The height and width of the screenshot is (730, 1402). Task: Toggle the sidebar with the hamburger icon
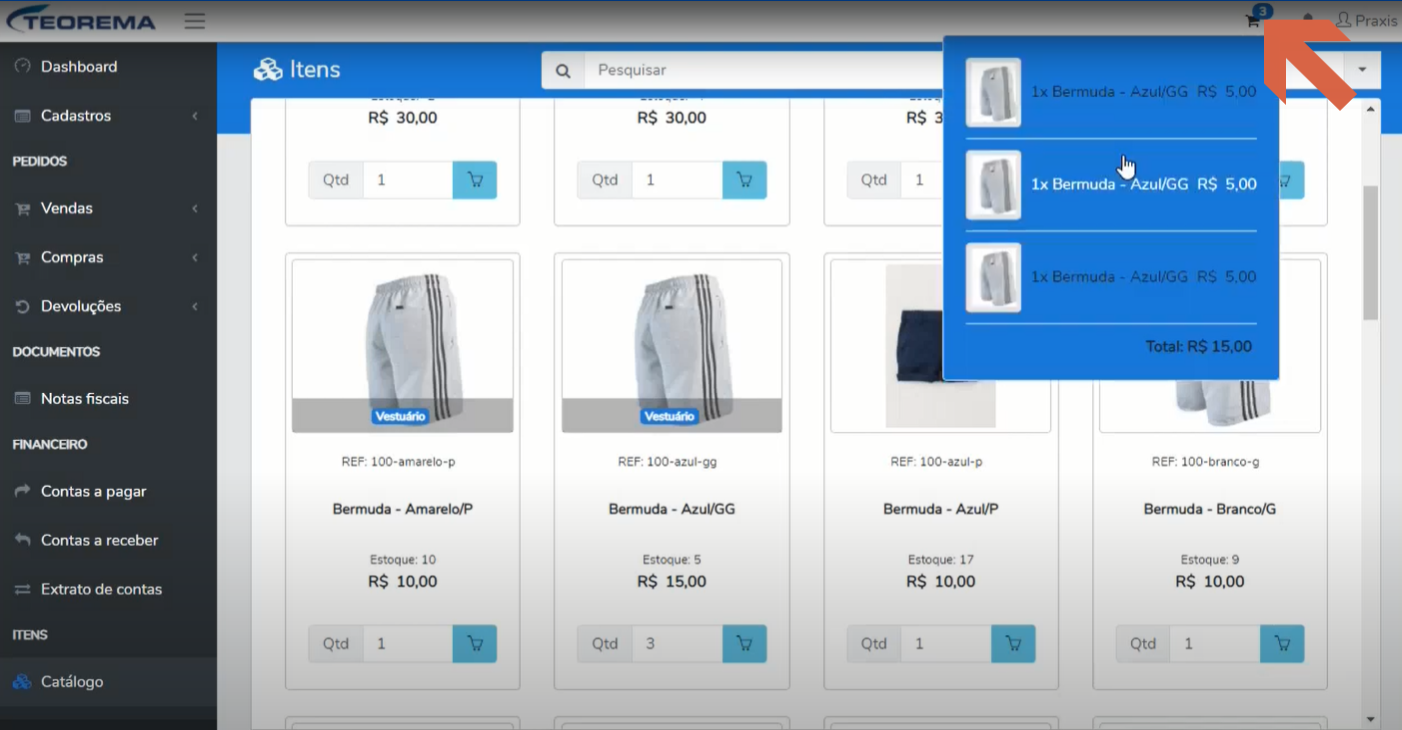click(194, 21)
